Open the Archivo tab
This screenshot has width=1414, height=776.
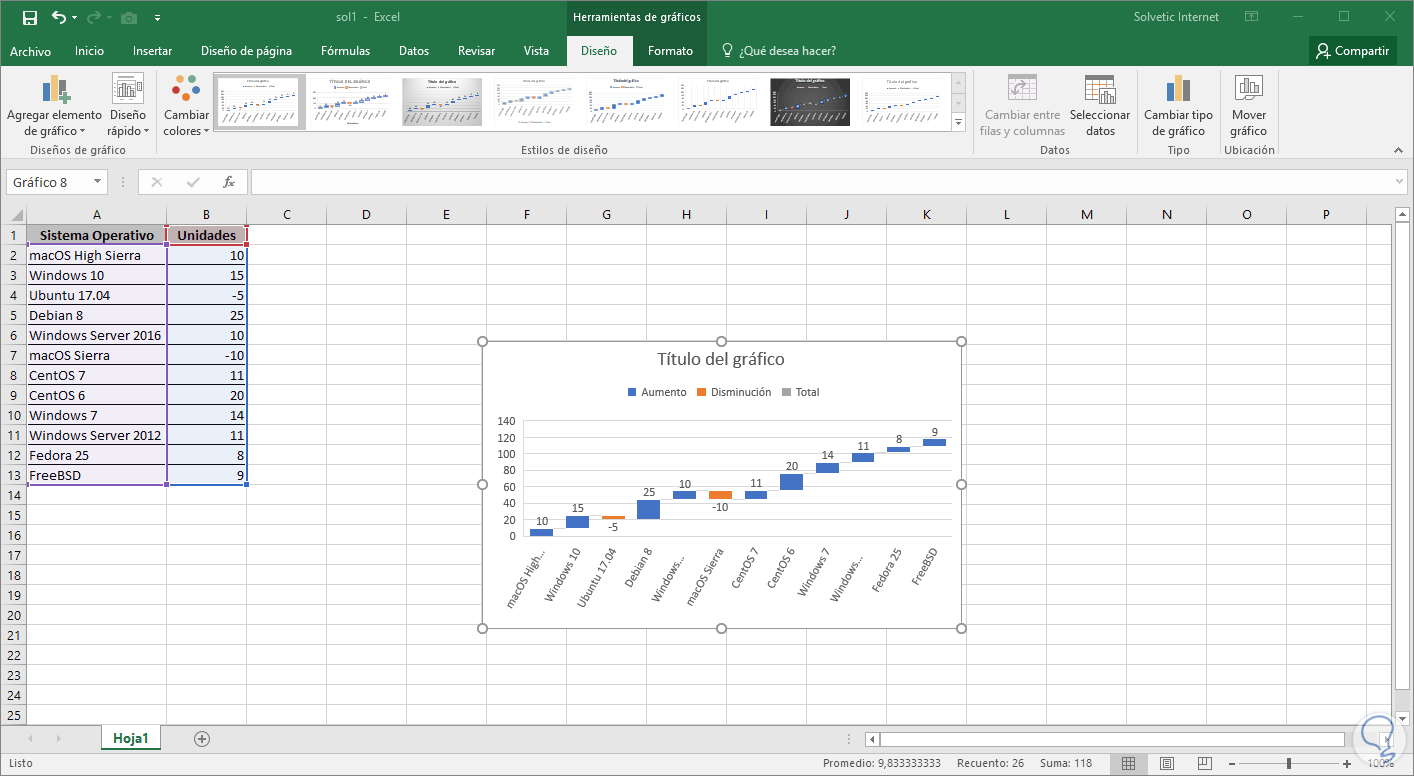click(x=30, y=51)
